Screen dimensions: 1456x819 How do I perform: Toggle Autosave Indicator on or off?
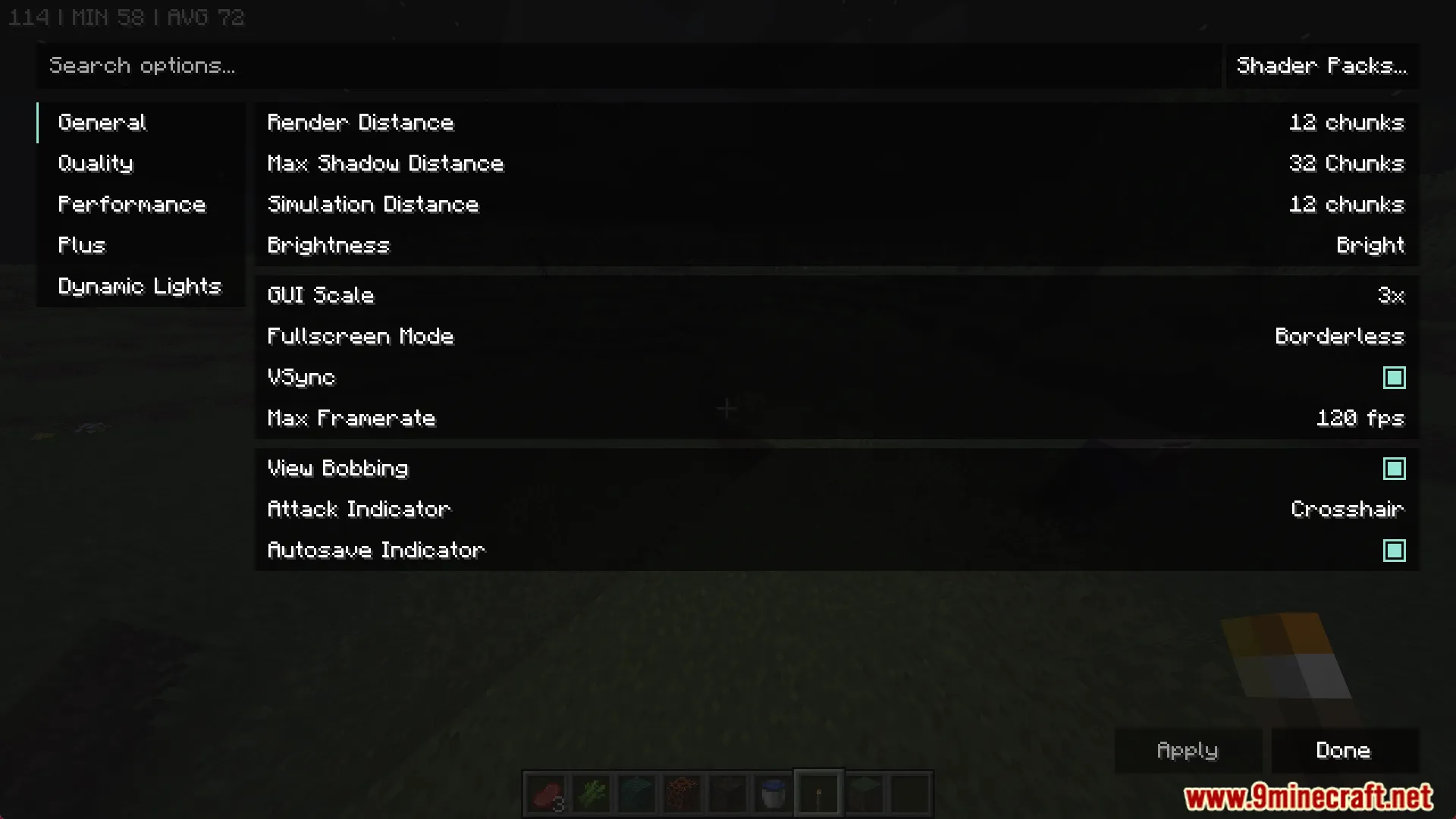[x=1394, y=550]
